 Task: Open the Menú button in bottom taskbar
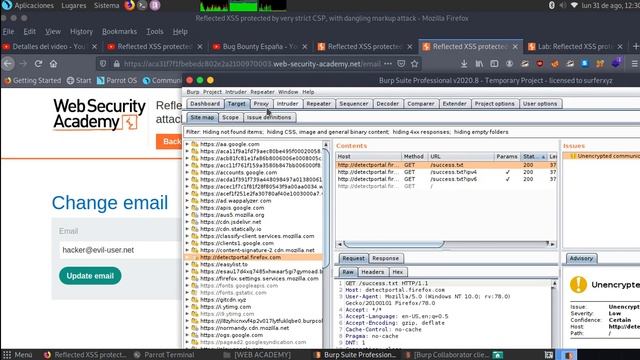[17, 355]
